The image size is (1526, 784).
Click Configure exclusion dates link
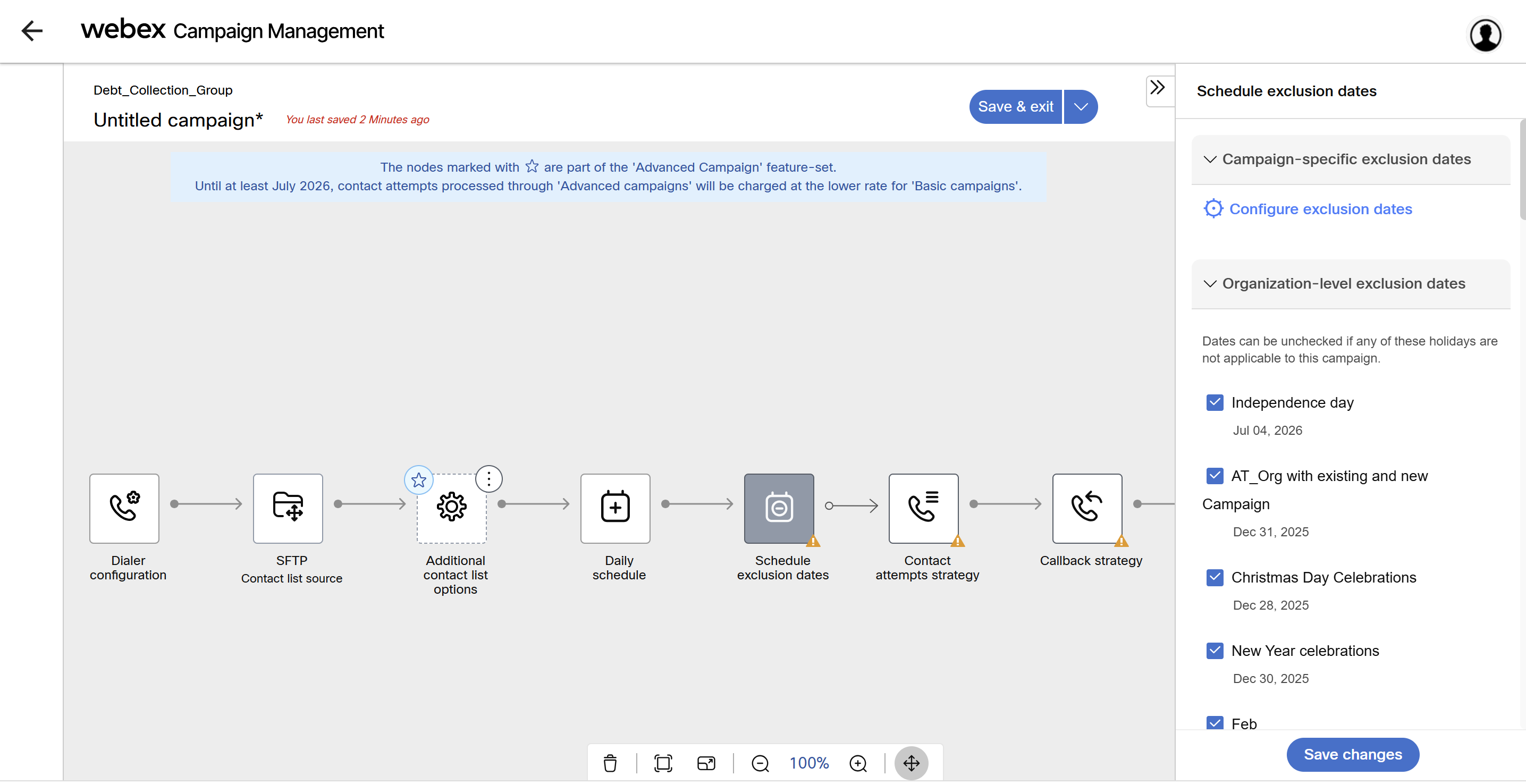coord(1320,209)
